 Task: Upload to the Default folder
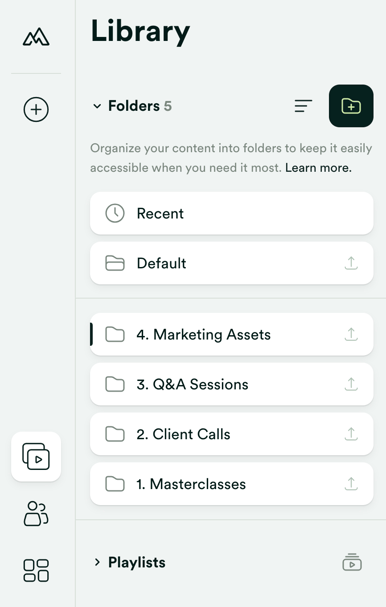[x=351, y=263]
